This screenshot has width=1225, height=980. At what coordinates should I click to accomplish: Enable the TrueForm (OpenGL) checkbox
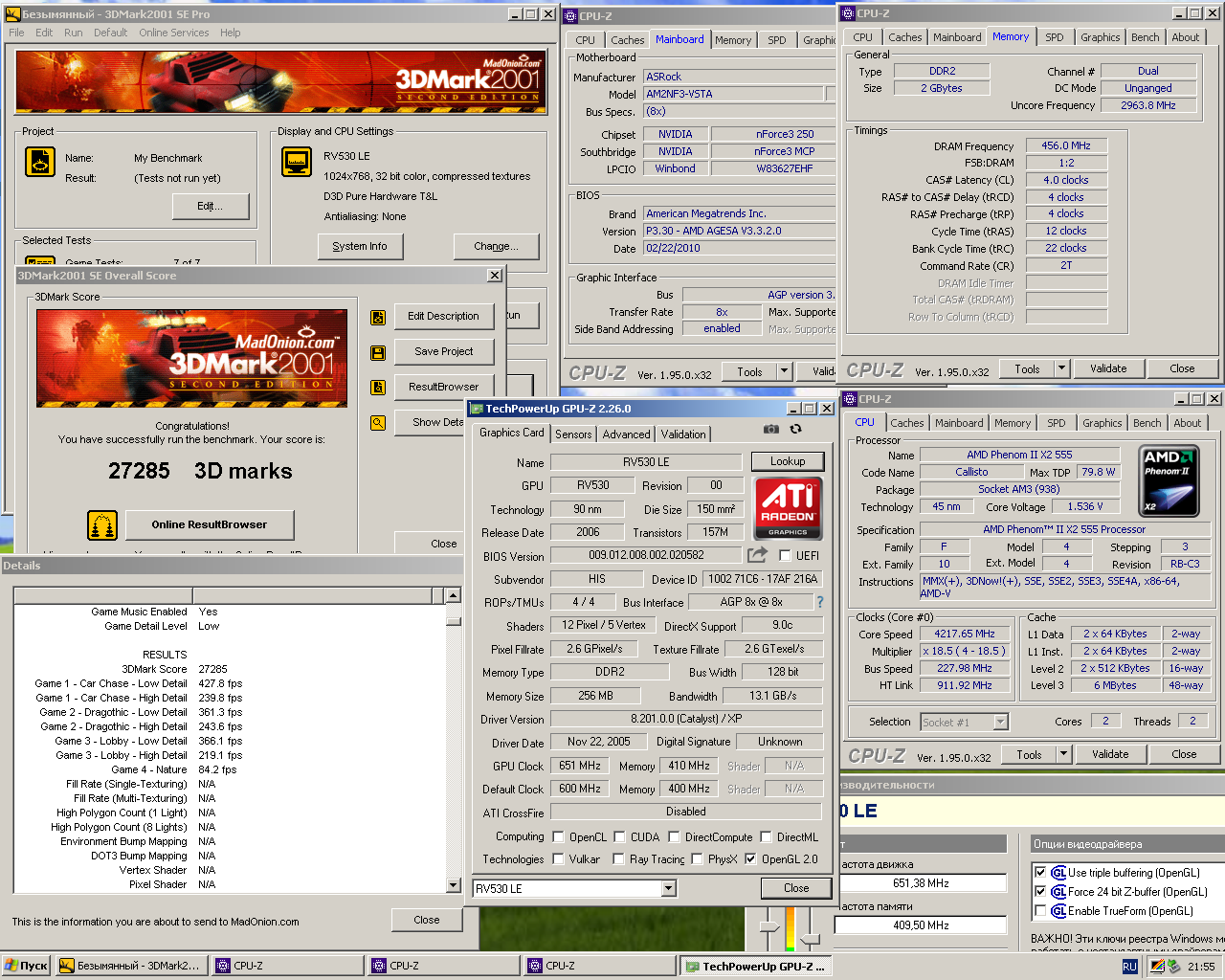pos(1040,911)
